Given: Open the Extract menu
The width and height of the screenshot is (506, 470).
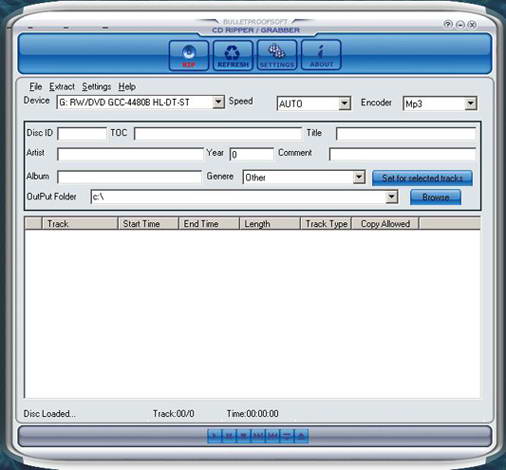Looking at the screenshot, I should 62,87.
